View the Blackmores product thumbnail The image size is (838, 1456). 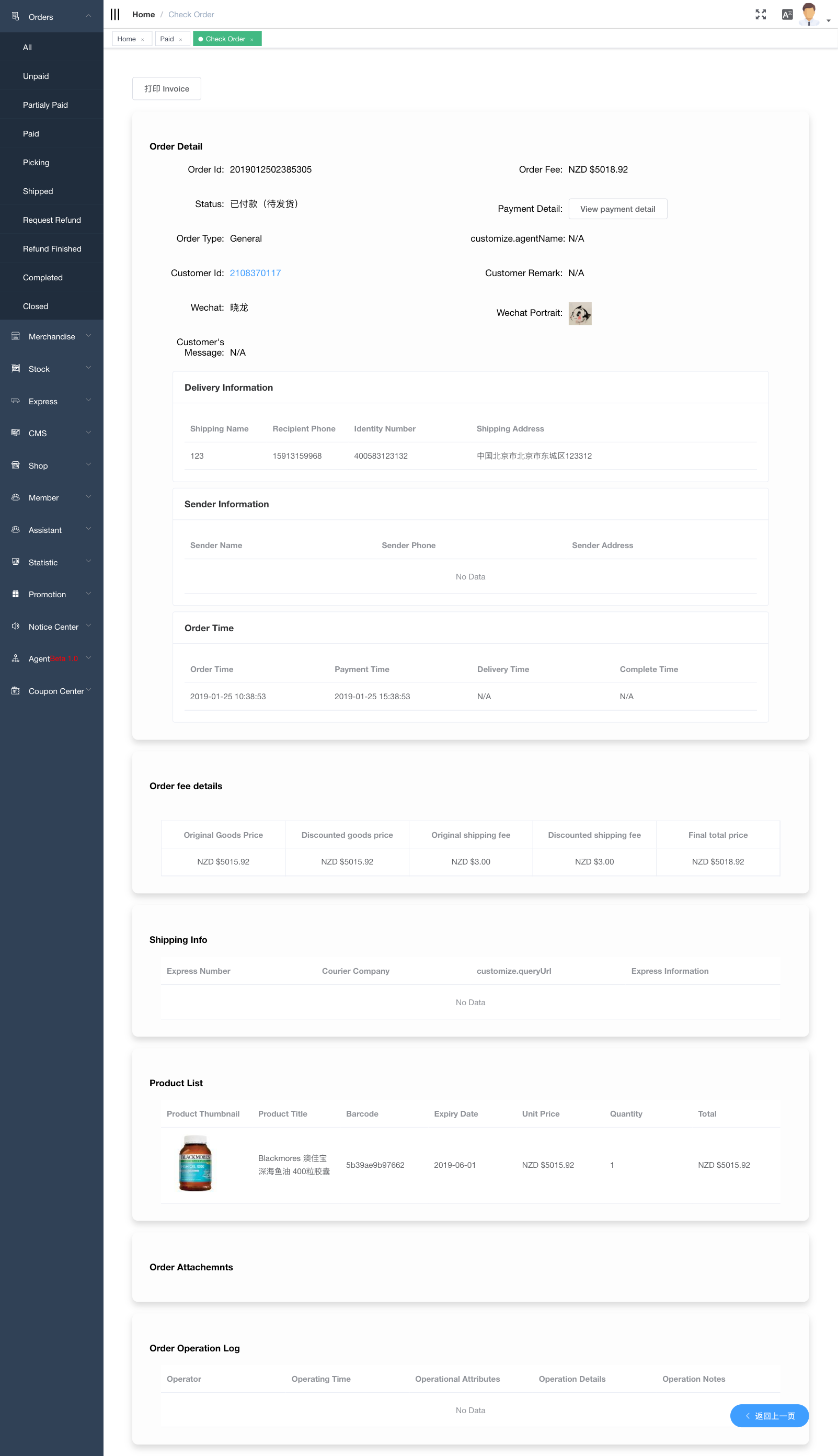pos(195,1164)
